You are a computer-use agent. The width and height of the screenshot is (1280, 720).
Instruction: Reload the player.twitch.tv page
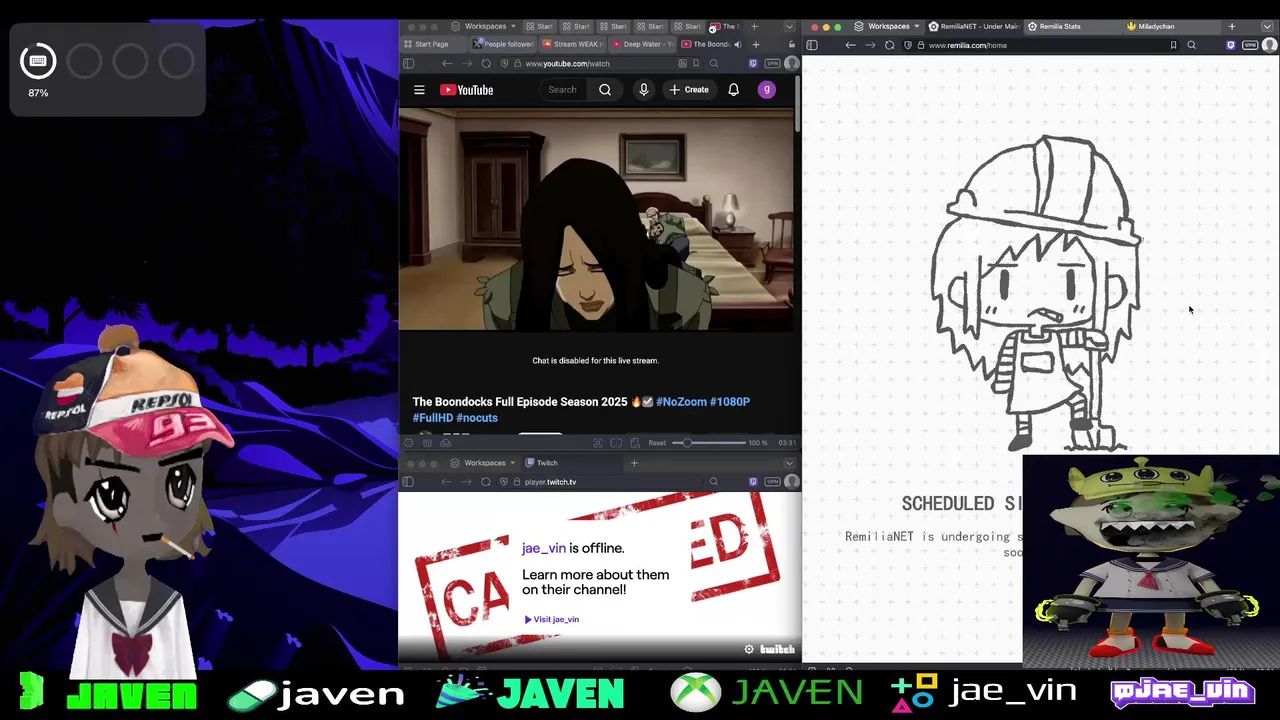[x=486, y=482]
